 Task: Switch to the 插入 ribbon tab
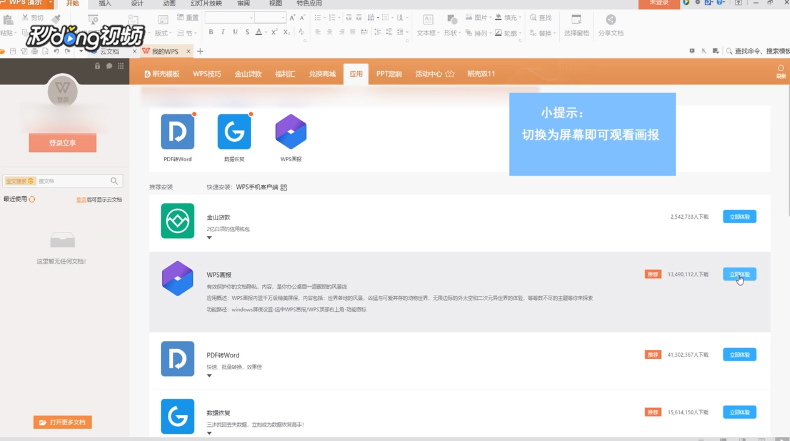(105, 4)
